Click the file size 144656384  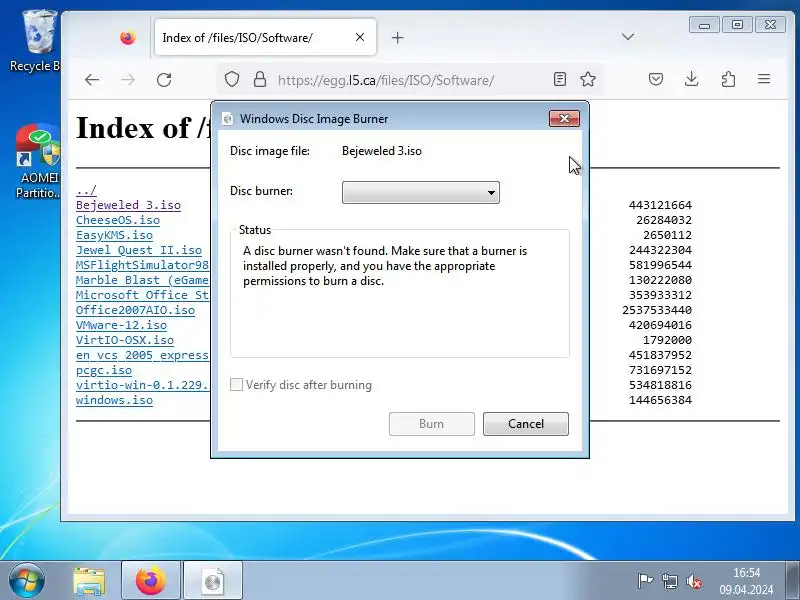click(x=660, y=400)
